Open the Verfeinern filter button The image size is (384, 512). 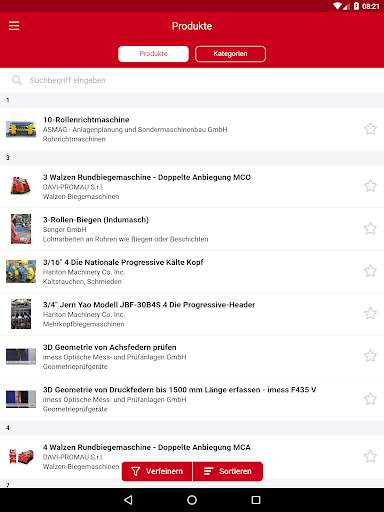[157, 471]
